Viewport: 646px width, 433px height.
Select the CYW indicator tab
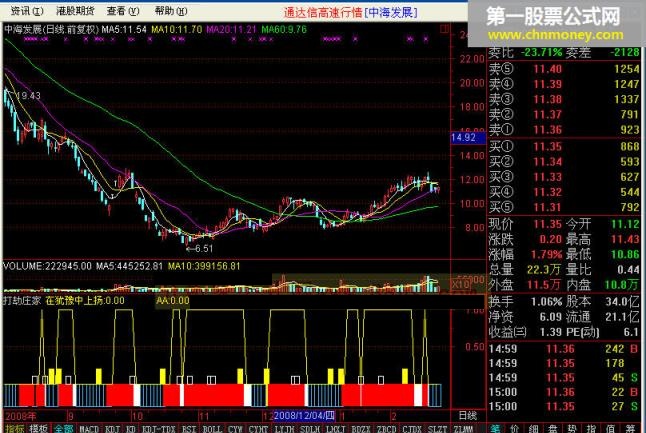235,428
